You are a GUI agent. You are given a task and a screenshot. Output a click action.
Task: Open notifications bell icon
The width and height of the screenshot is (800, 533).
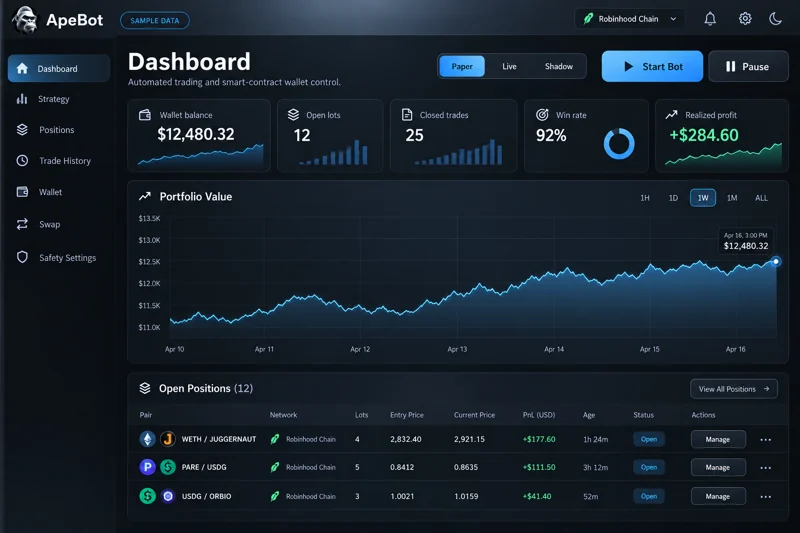(710, 19)
